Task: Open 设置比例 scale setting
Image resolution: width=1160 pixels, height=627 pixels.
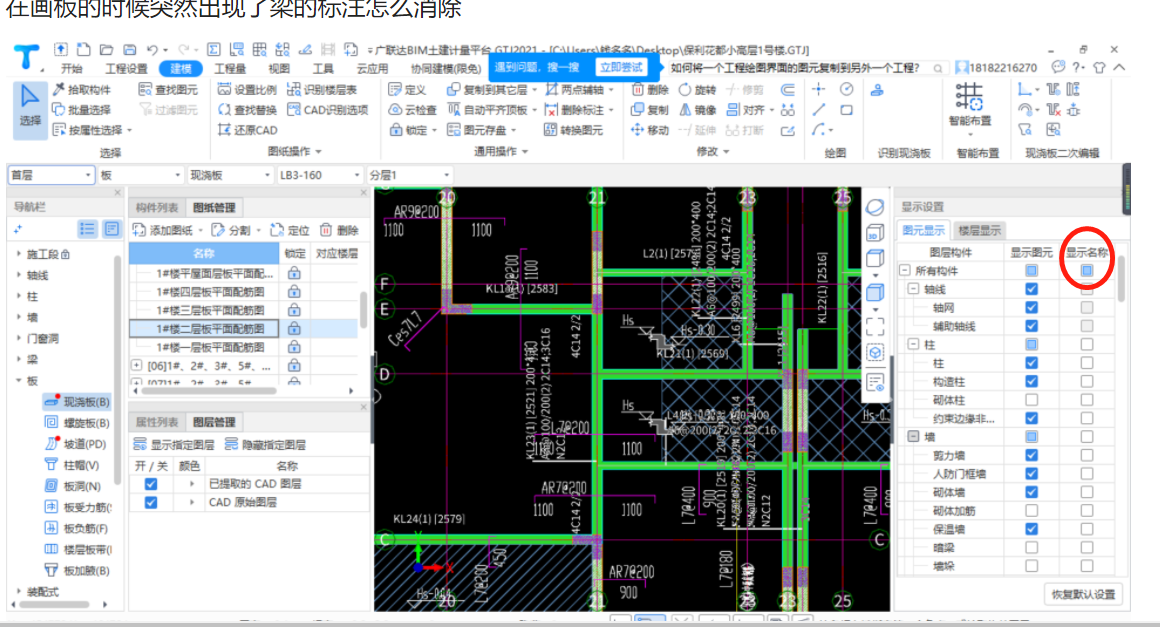Action: point(247,89)
